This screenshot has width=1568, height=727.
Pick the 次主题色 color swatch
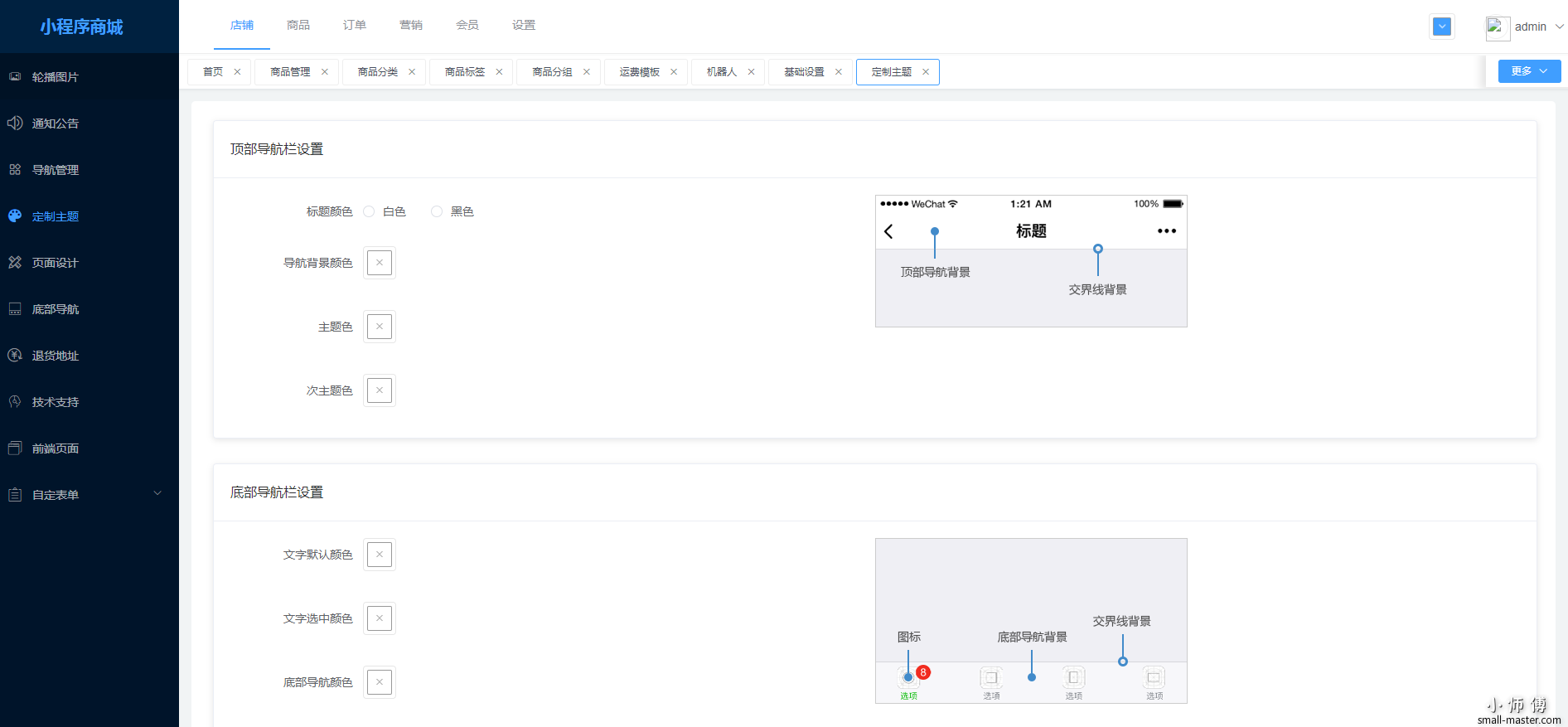coord(380,390)
